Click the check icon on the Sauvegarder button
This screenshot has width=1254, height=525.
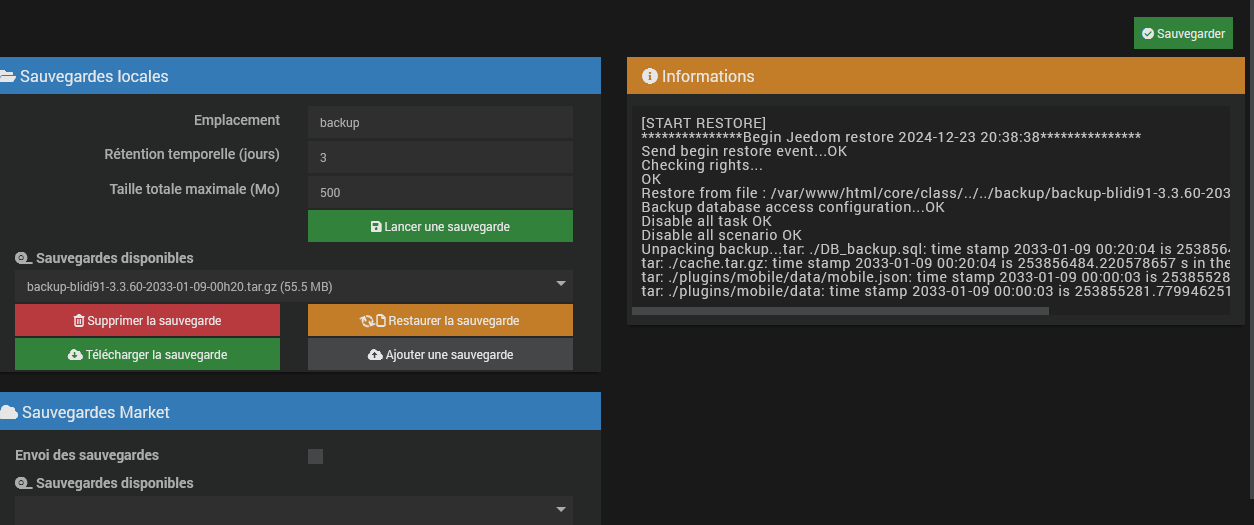[1148, 34]
